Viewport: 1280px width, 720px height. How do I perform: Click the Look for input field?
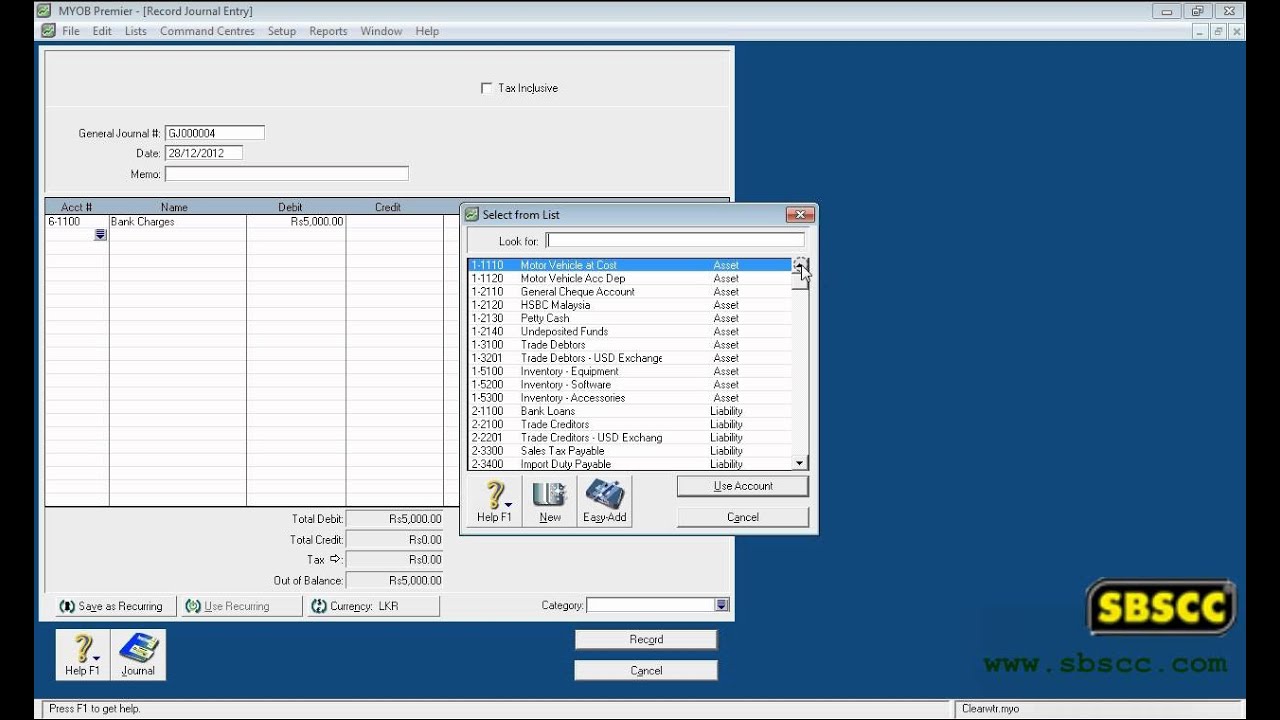(675, 240)
